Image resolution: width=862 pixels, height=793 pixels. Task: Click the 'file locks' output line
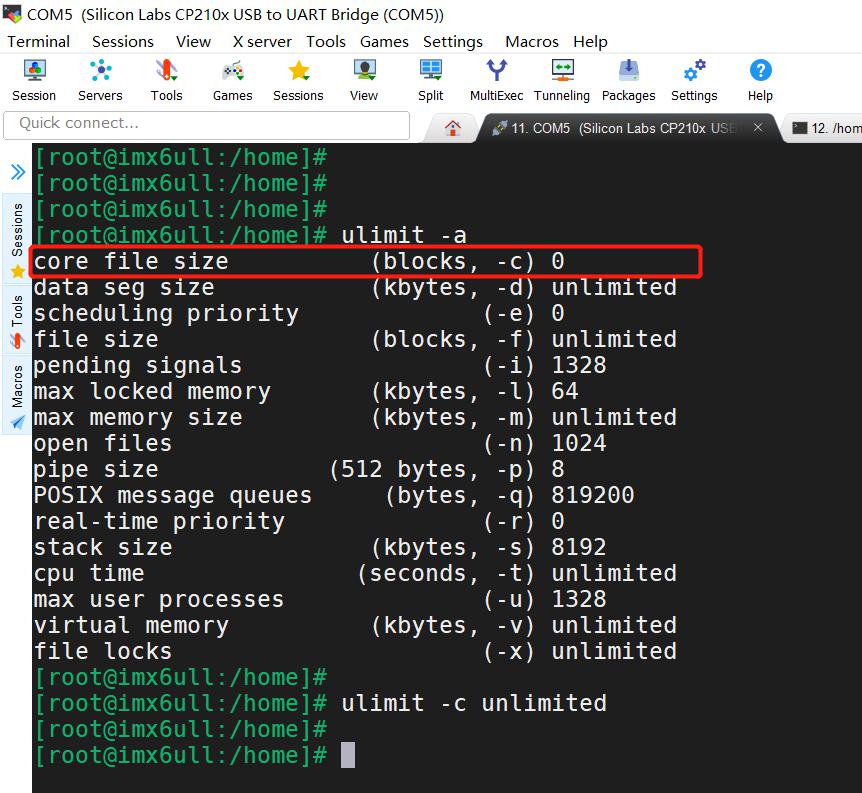[x=355, y=651]
